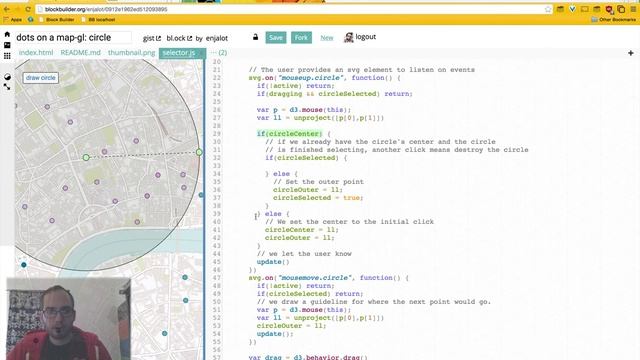Click the blue V extension icon
This screenshot has height=360, width=640.
(x=572, y=9)
